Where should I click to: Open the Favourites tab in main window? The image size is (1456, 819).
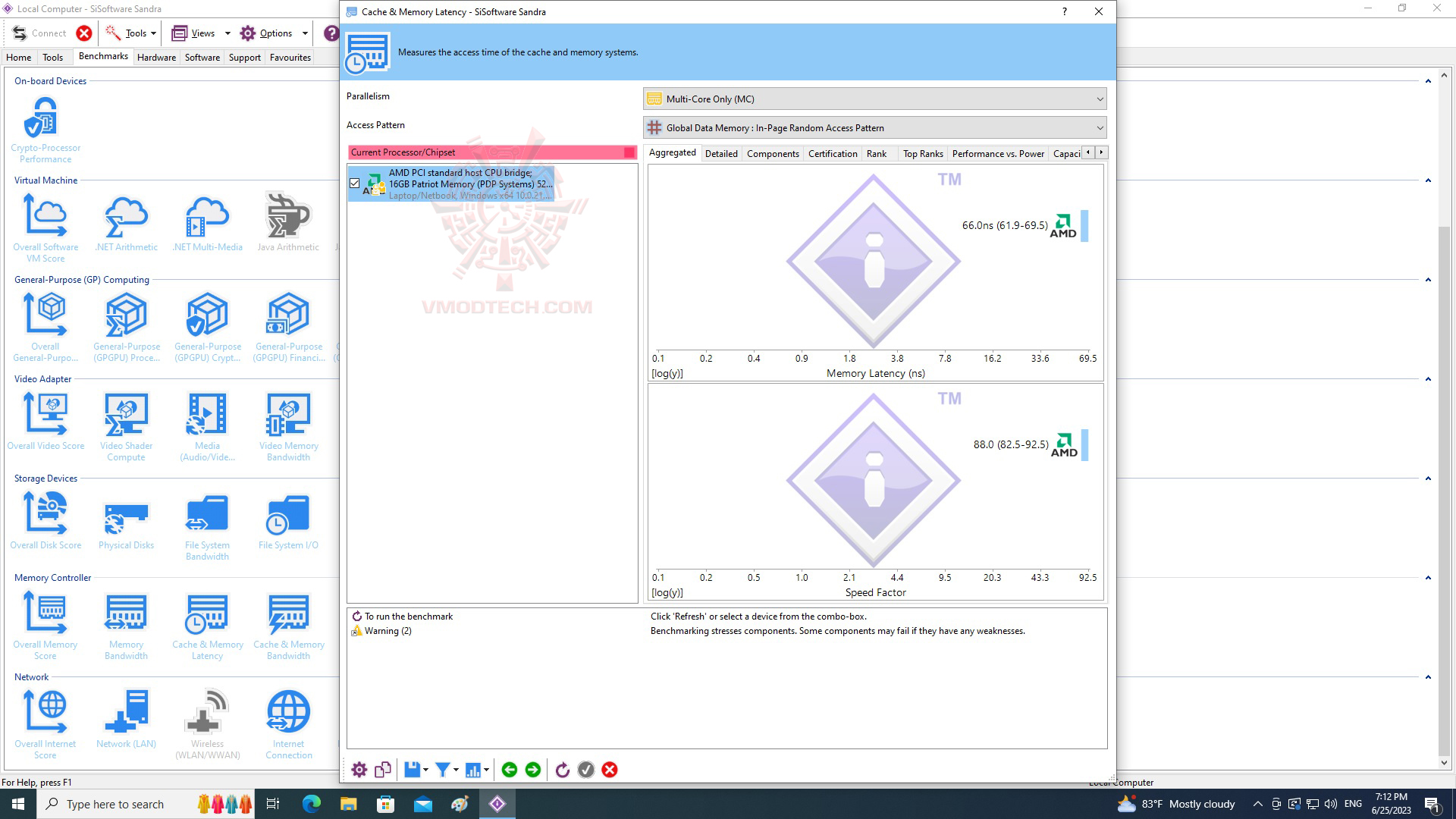click(x=290, y=57)
